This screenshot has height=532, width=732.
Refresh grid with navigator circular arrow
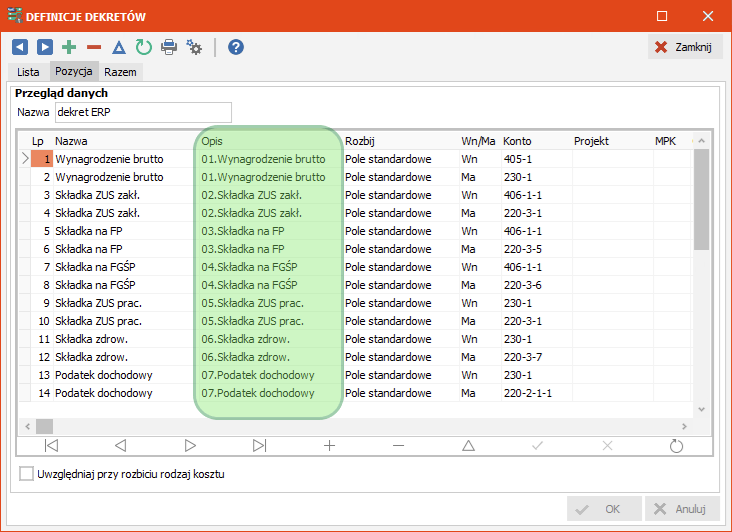click(x=676, y=446)
